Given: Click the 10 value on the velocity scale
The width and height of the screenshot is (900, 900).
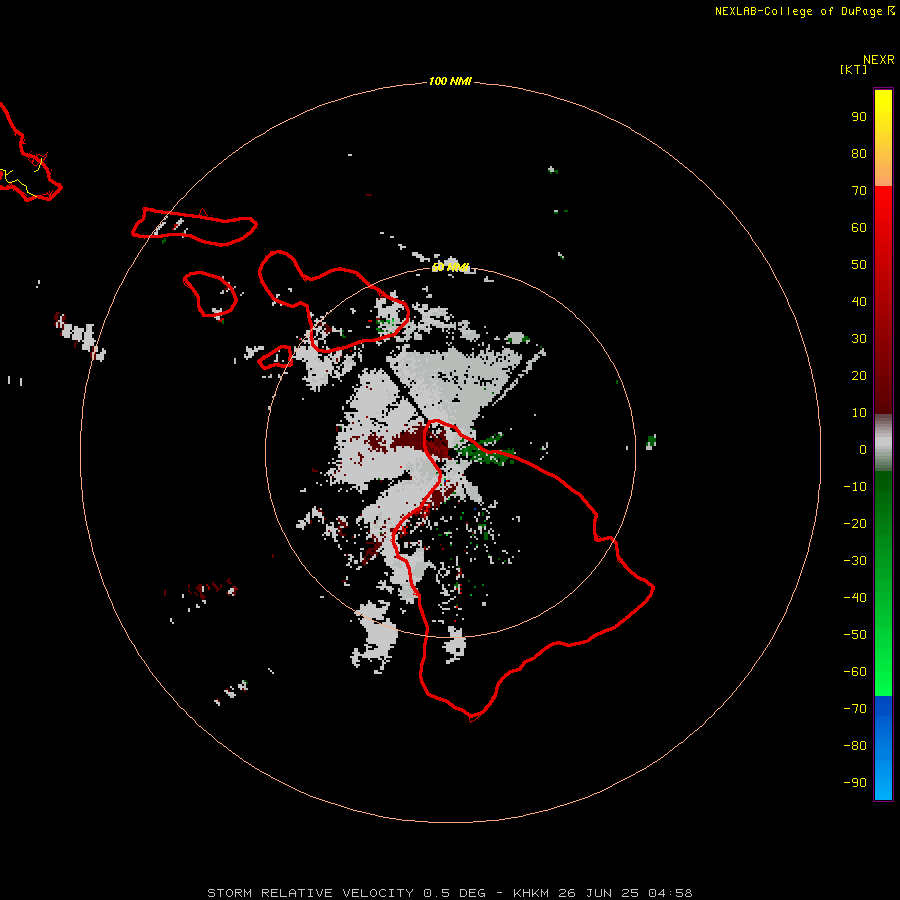Looking at the screenshot, I should 859,413.
